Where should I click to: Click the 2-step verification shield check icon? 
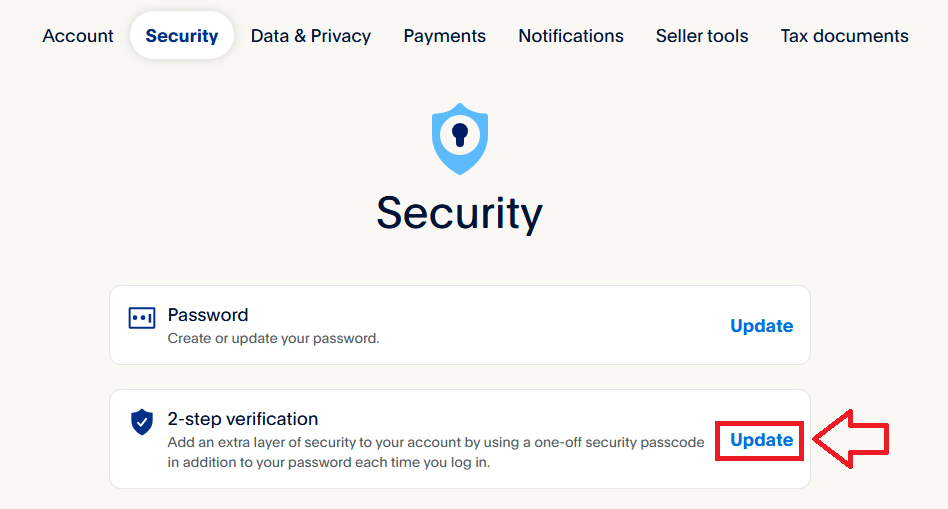tap(142, 422)
